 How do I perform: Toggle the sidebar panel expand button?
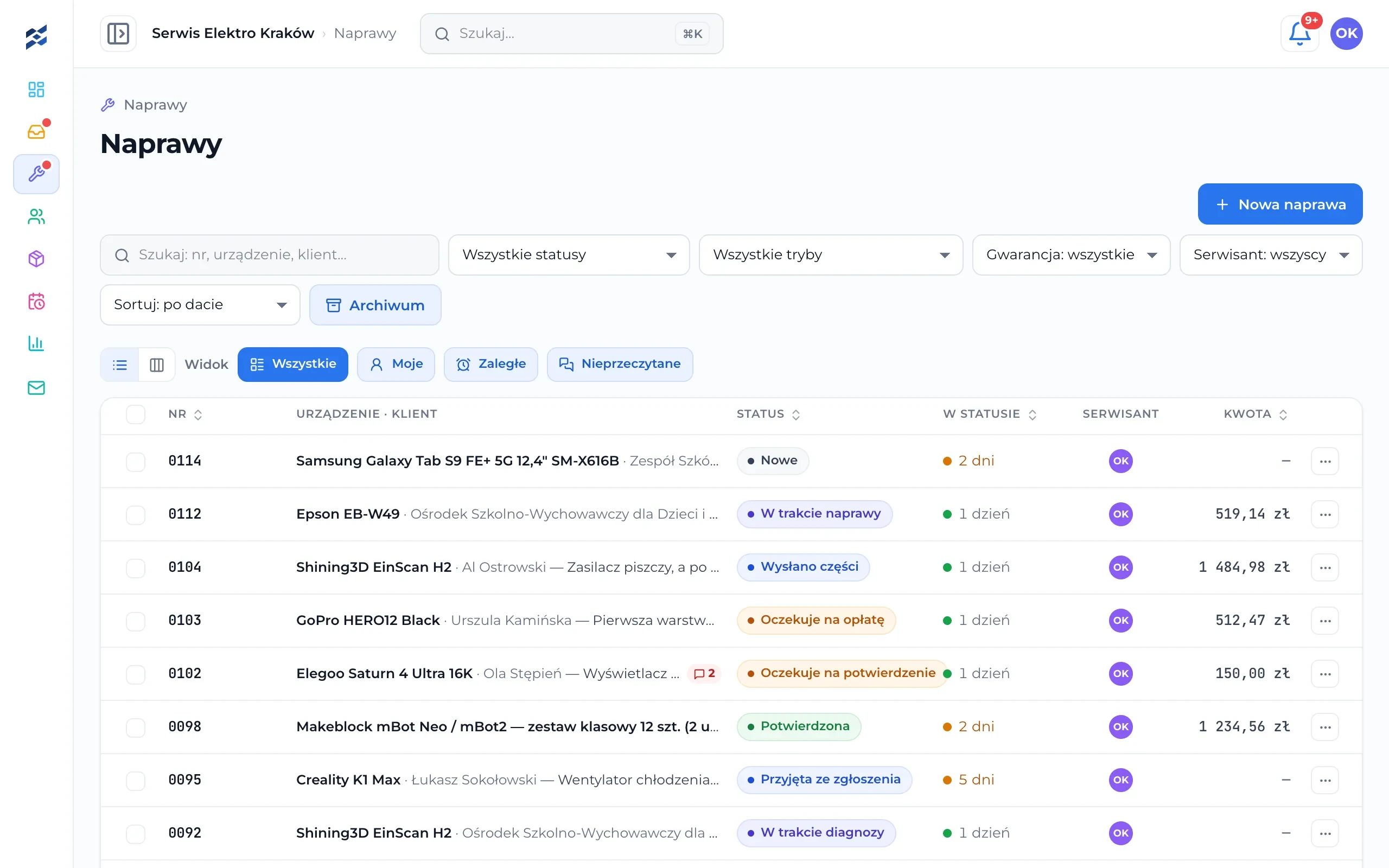click(118, 34)
